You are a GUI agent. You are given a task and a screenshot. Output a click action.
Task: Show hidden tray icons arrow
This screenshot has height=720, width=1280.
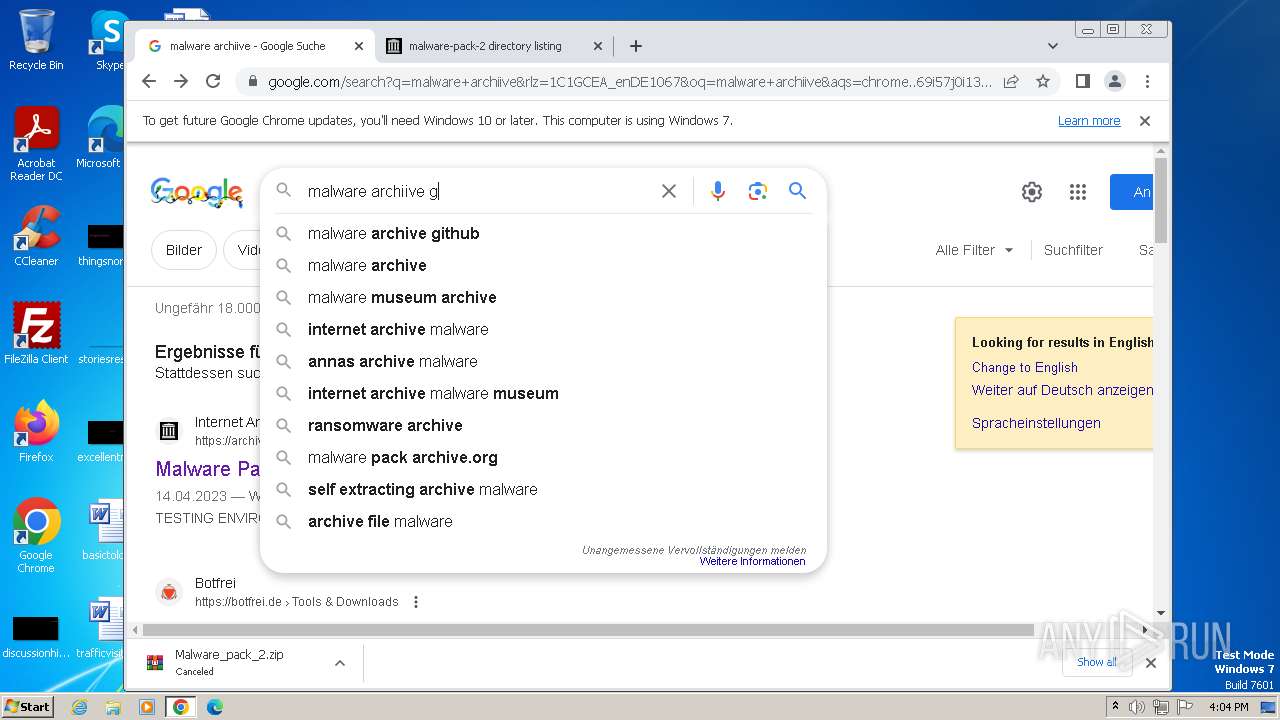tap(1115, 706)
